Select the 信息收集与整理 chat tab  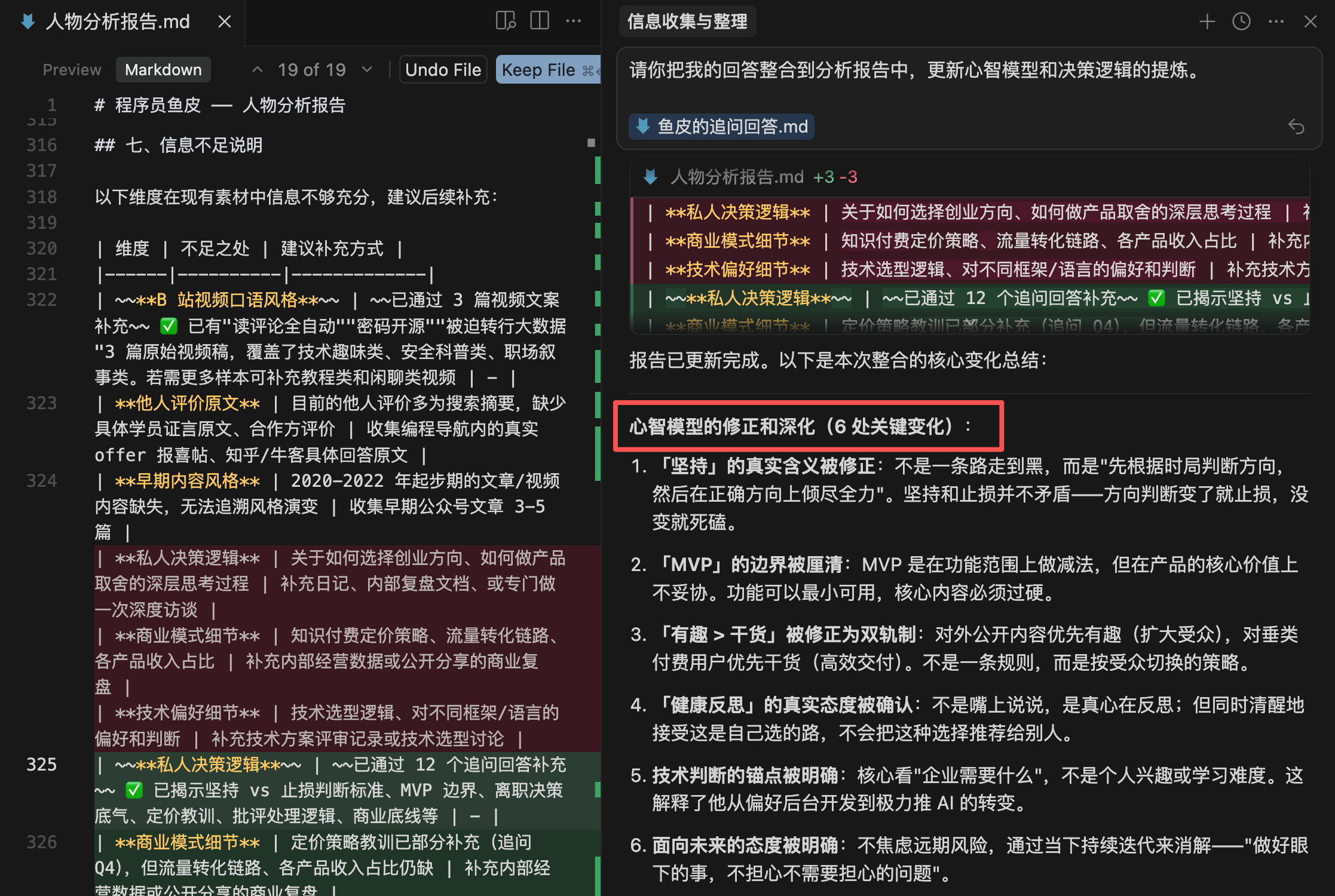pyautogui.click(x=687, y=22)
